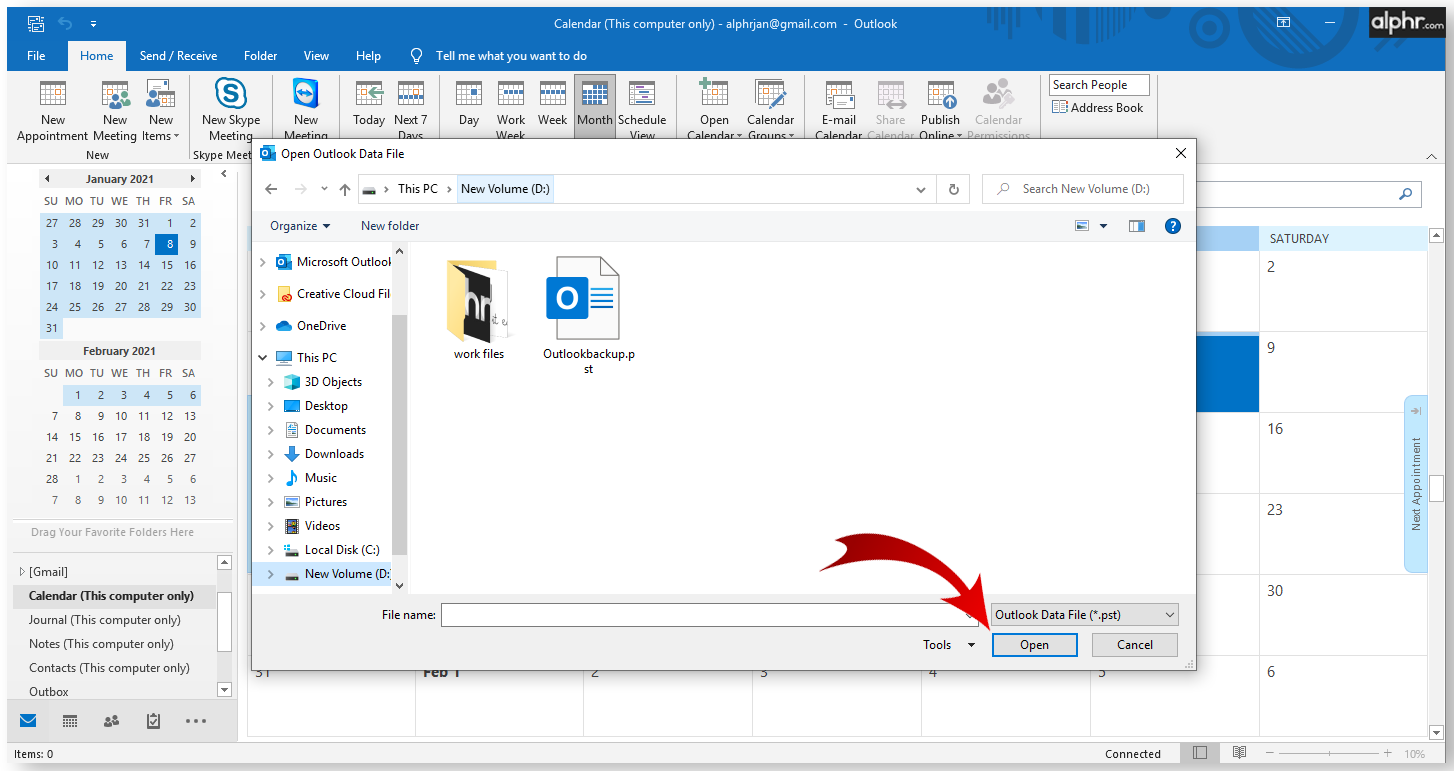Image resolution: width=1454 pixels, height=771 pixels.
Task: Click the Open button
Action: click(1034, 645)
